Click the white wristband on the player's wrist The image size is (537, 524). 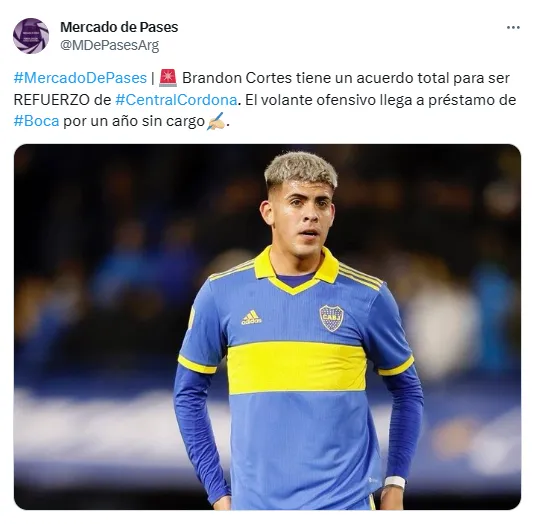395,482
